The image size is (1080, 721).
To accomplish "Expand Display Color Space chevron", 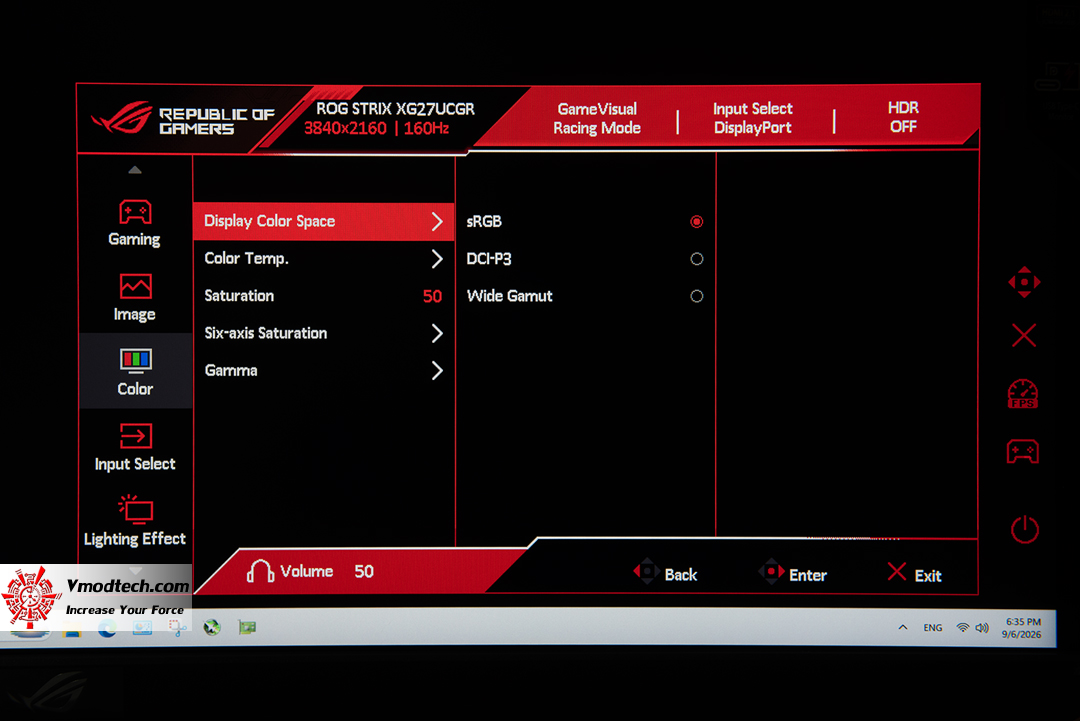I will pyautogui.click(x=437, y=222).
